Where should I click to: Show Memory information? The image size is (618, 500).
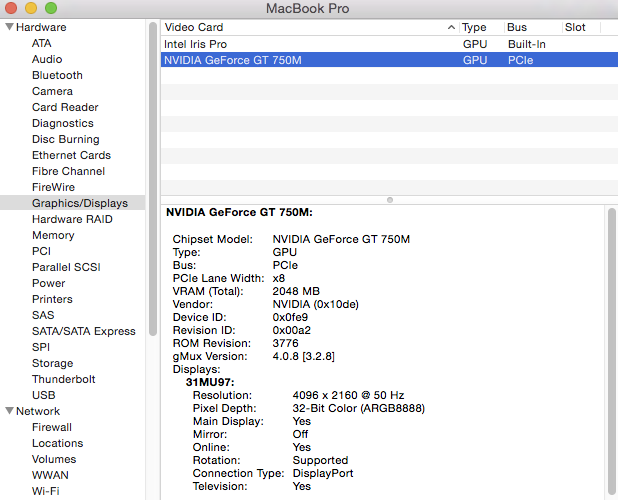coord(53,235)
